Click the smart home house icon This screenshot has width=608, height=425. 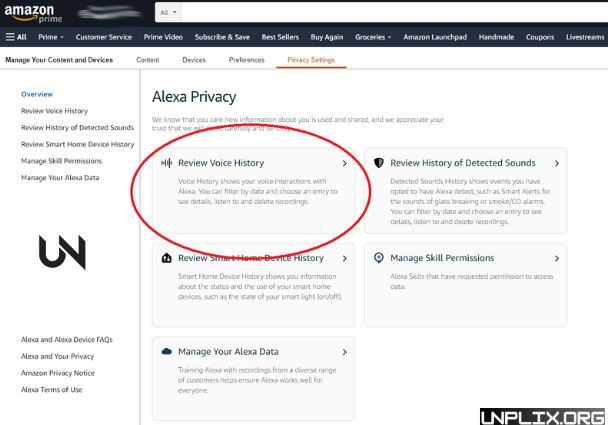point(167,258)
